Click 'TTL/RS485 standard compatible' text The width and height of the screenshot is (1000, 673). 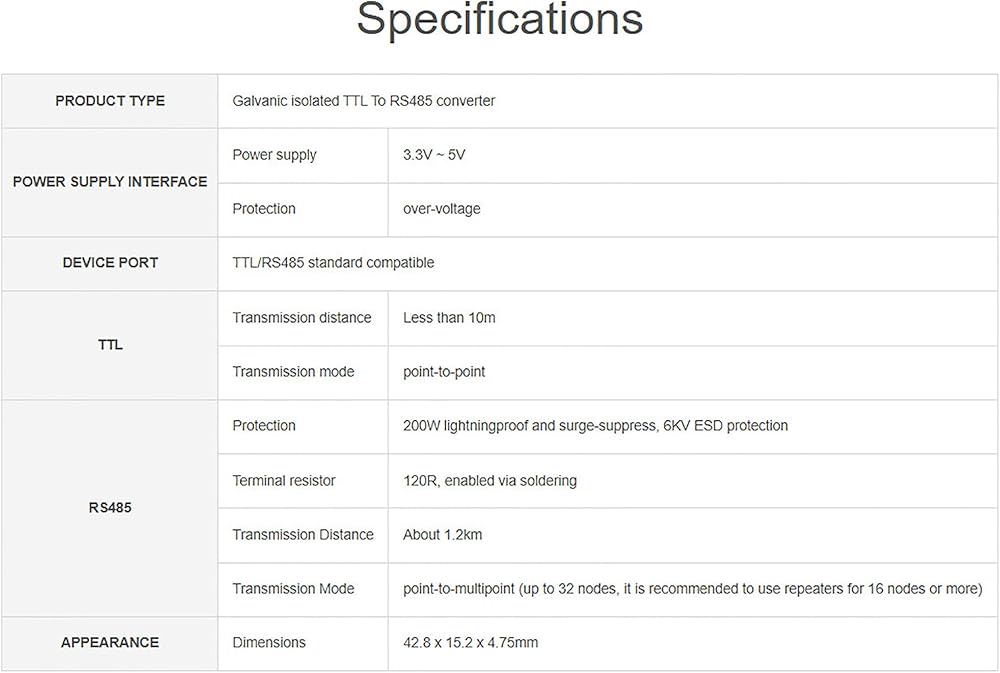[333, 263]
